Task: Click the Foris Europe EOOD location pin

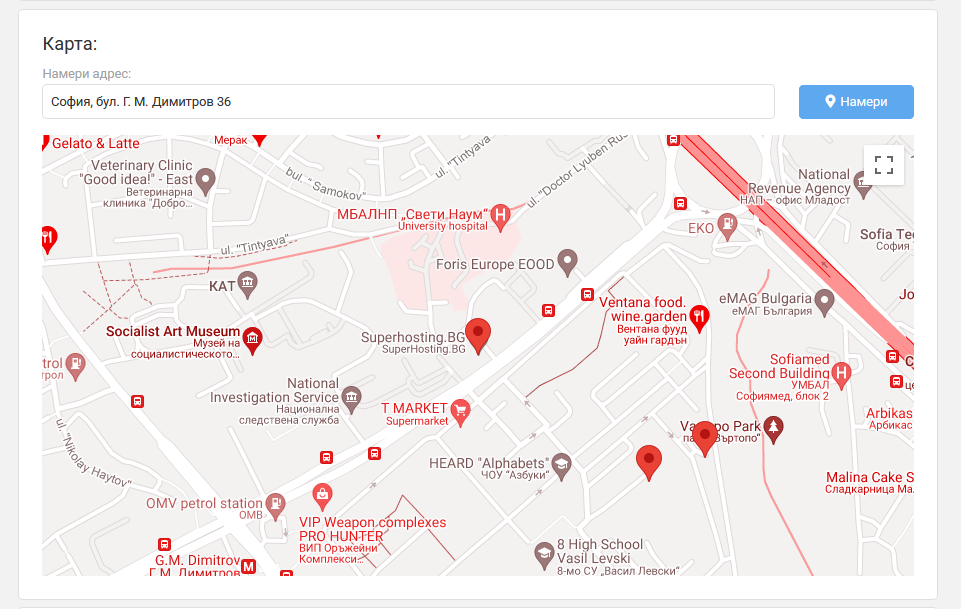Action: point(568,263)
